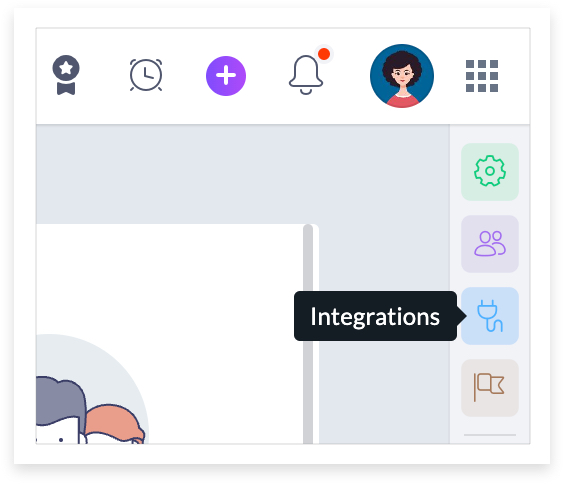The height and width of the screenshot is (484, 564).
Task: Open the user profile avatar
Action: 402,76
